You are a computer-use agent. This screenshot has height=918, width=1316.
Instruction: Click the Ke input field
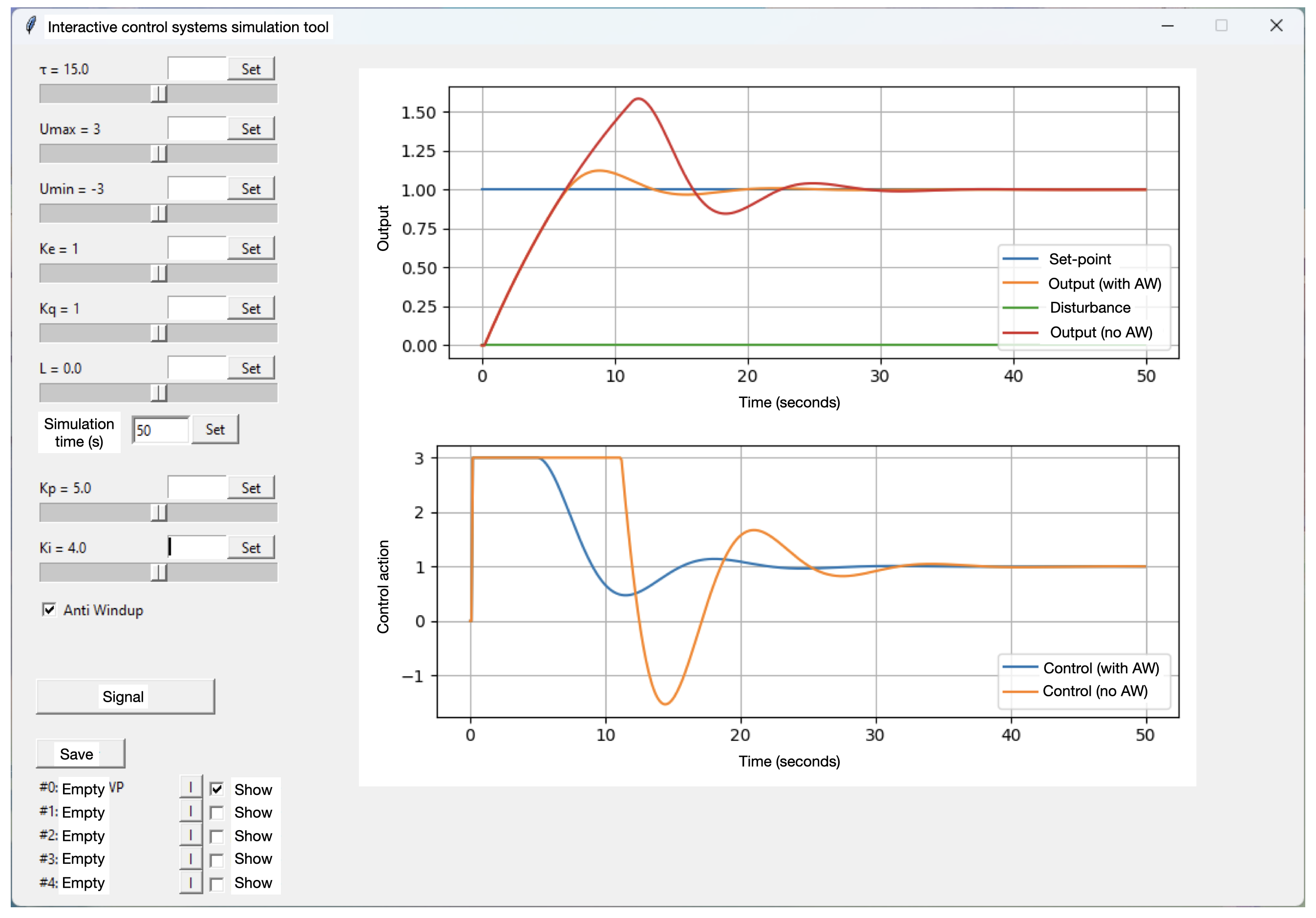[198, 249]
